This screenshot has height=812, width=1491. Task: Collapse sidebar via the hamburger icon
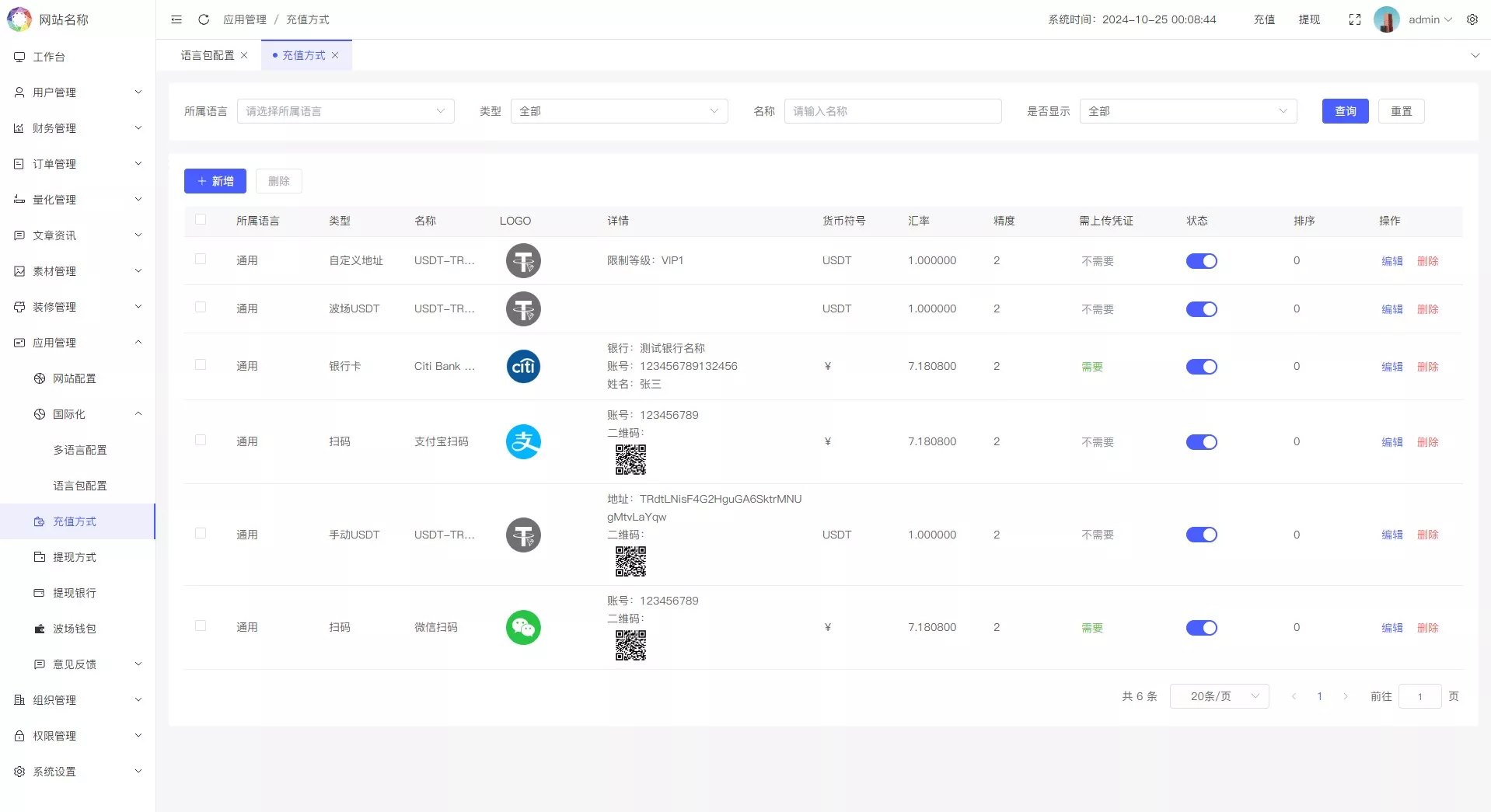tap(176, 19)
